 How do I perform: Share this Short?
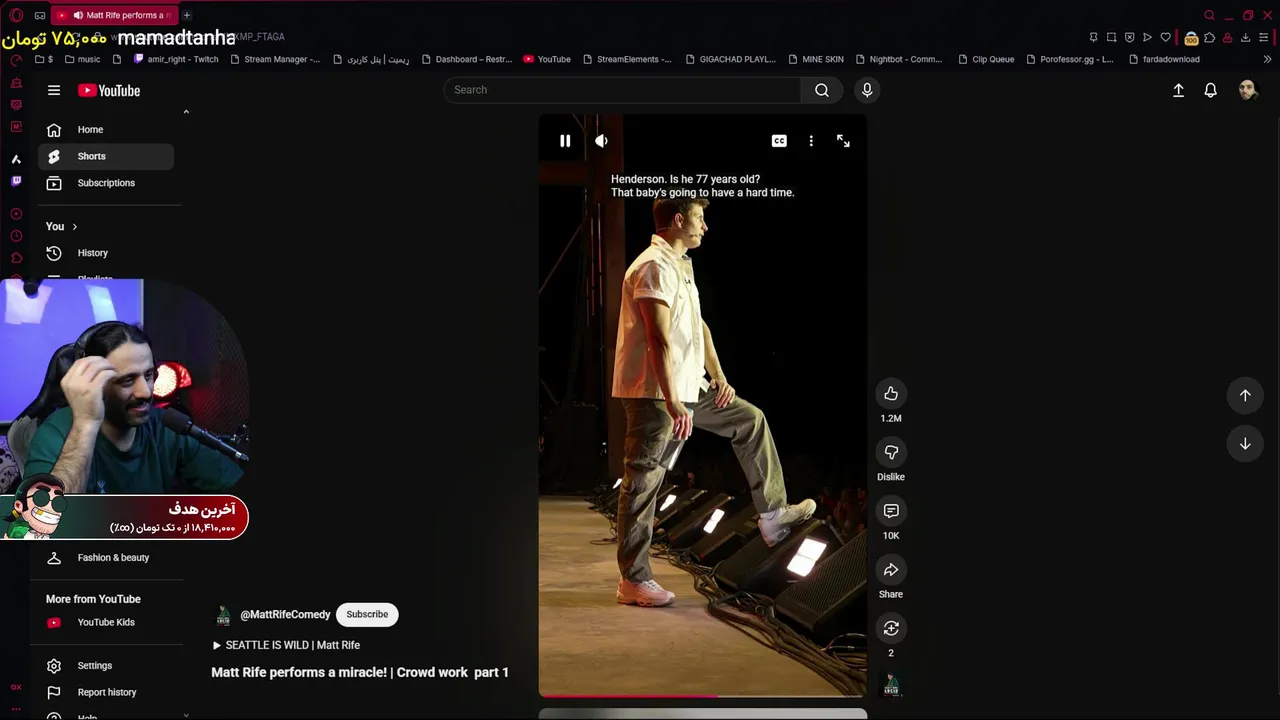click(x=891, y=570)
